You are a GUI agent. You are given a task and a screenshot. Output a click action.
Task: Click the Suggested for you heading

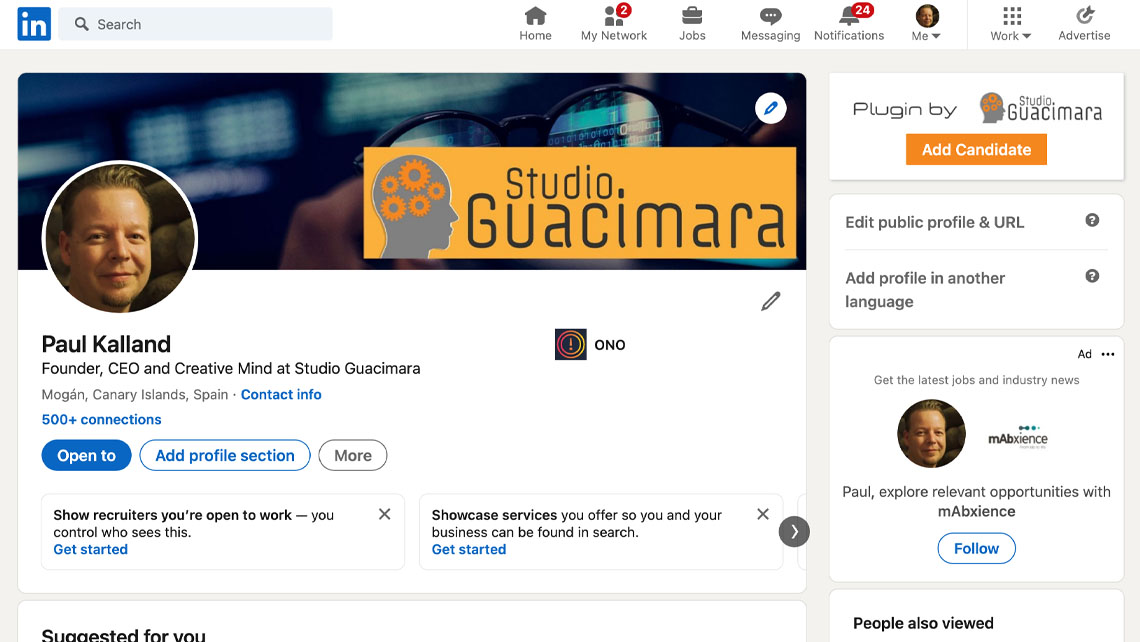pyautogui.click(x=124, y=634)
